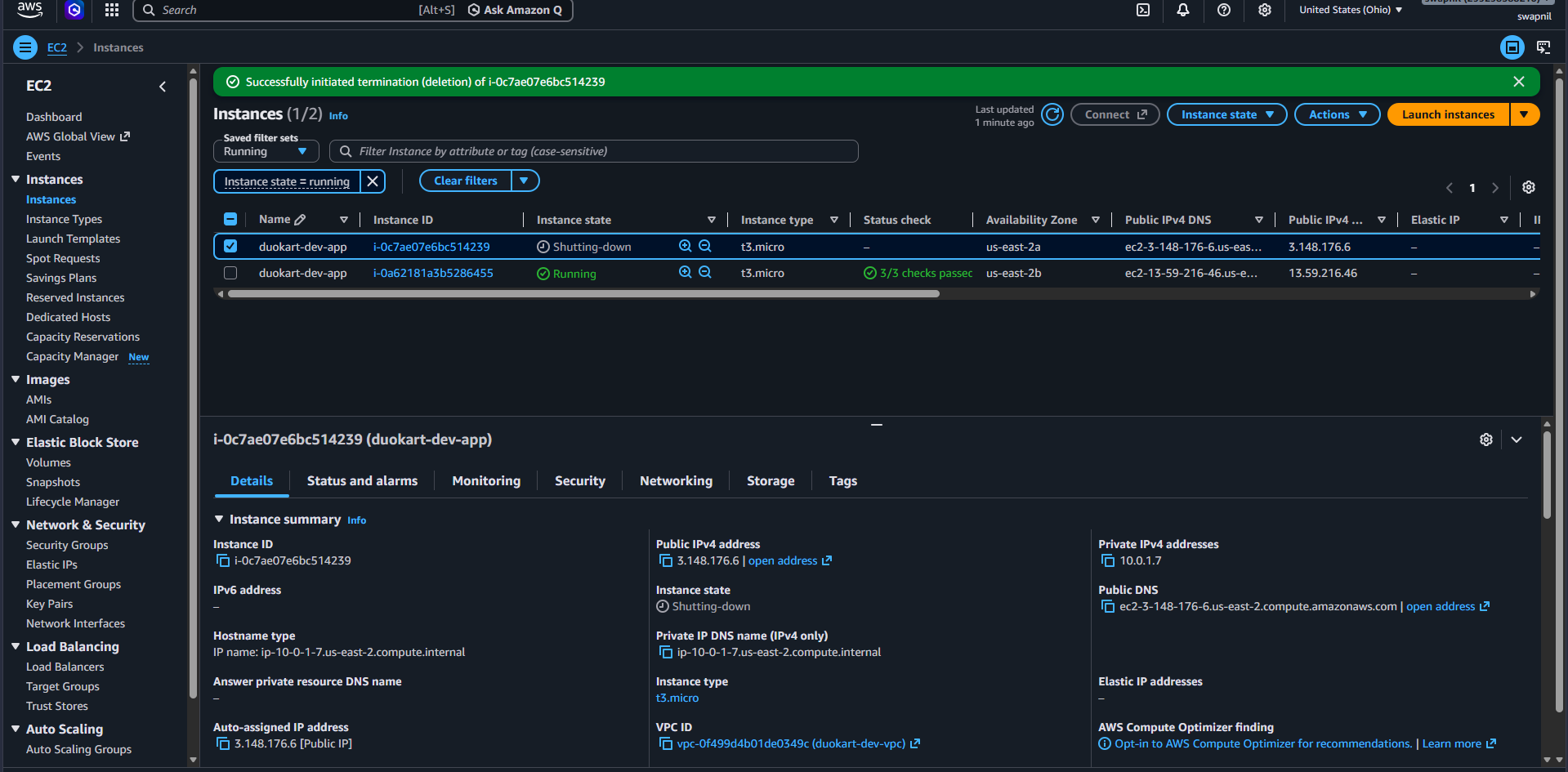
Task: Edit the Name column pencil icon
Action: [300, 219]
